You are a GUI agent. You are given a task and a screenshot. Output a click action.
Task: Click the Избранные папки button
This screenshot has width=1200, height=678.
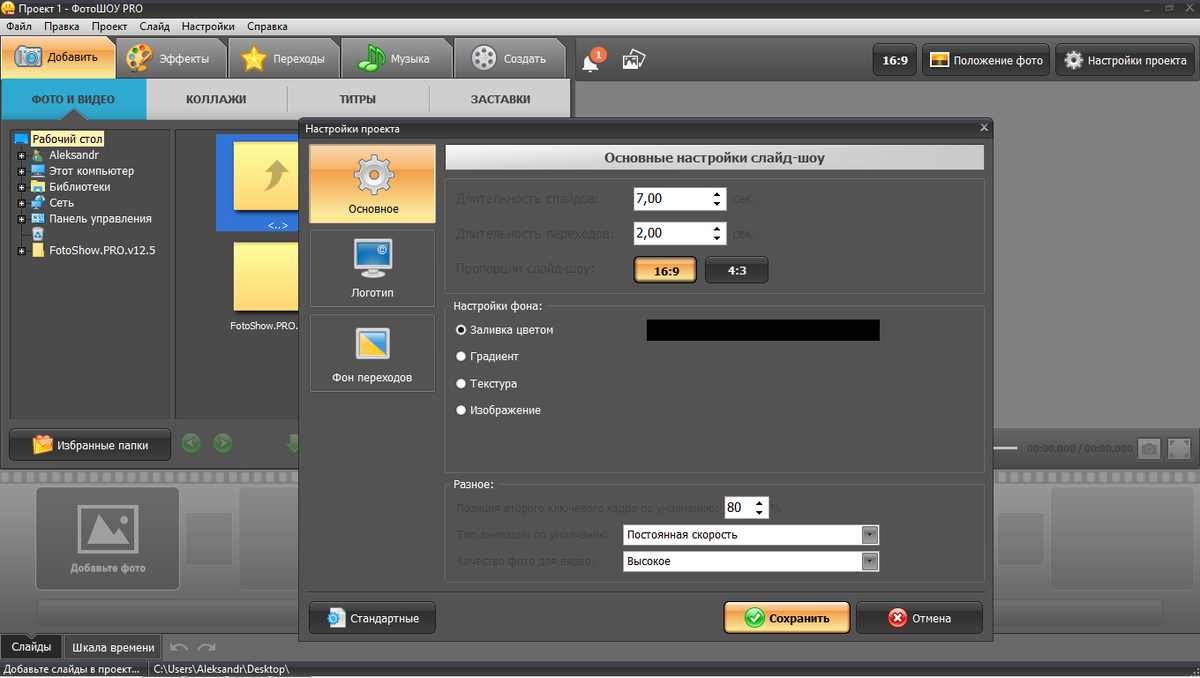click(90, 445)
